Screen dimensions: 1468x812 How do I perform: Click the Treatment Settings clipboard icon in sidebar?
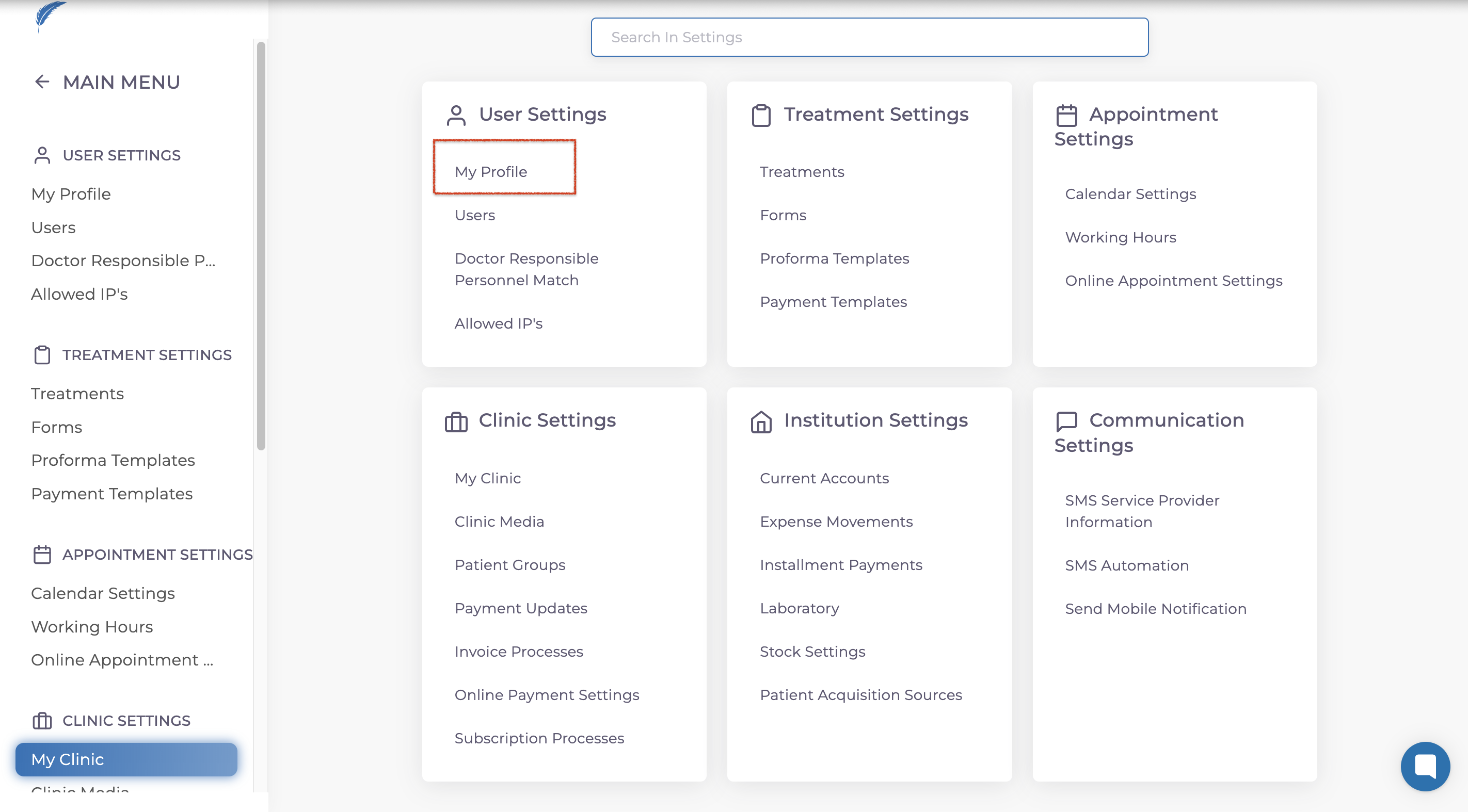[x=42, y=355]
